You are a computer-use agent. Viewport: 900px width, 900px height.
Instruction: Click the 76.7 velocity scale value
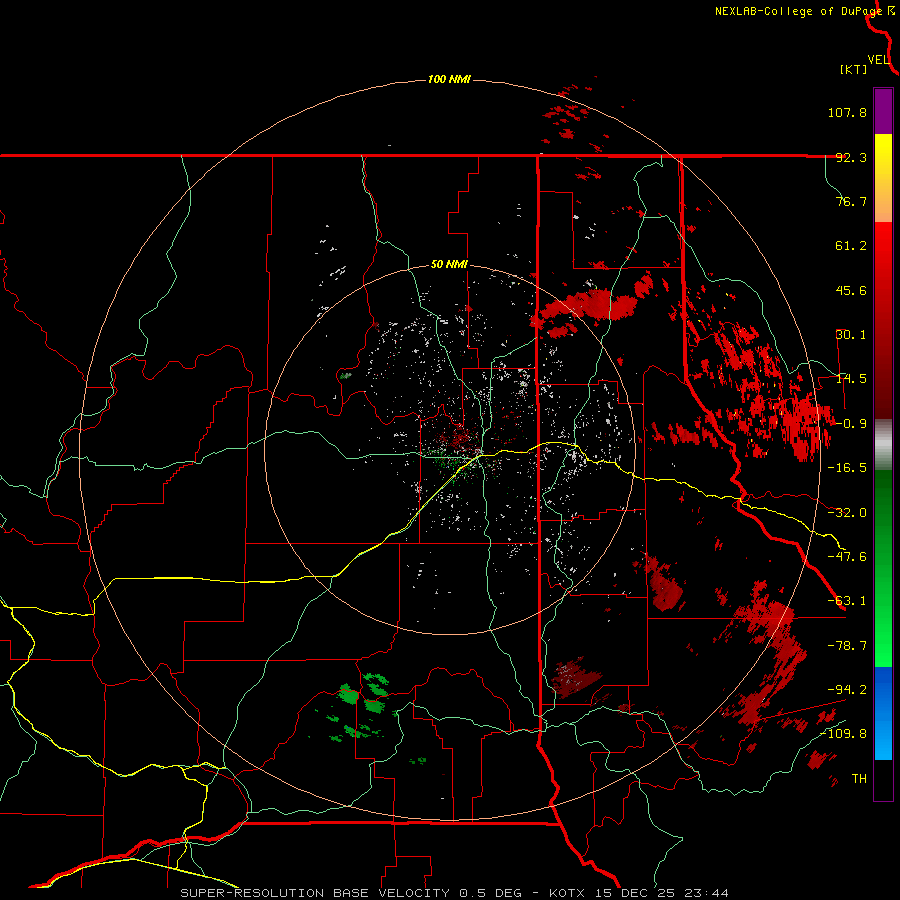point(851,201)
